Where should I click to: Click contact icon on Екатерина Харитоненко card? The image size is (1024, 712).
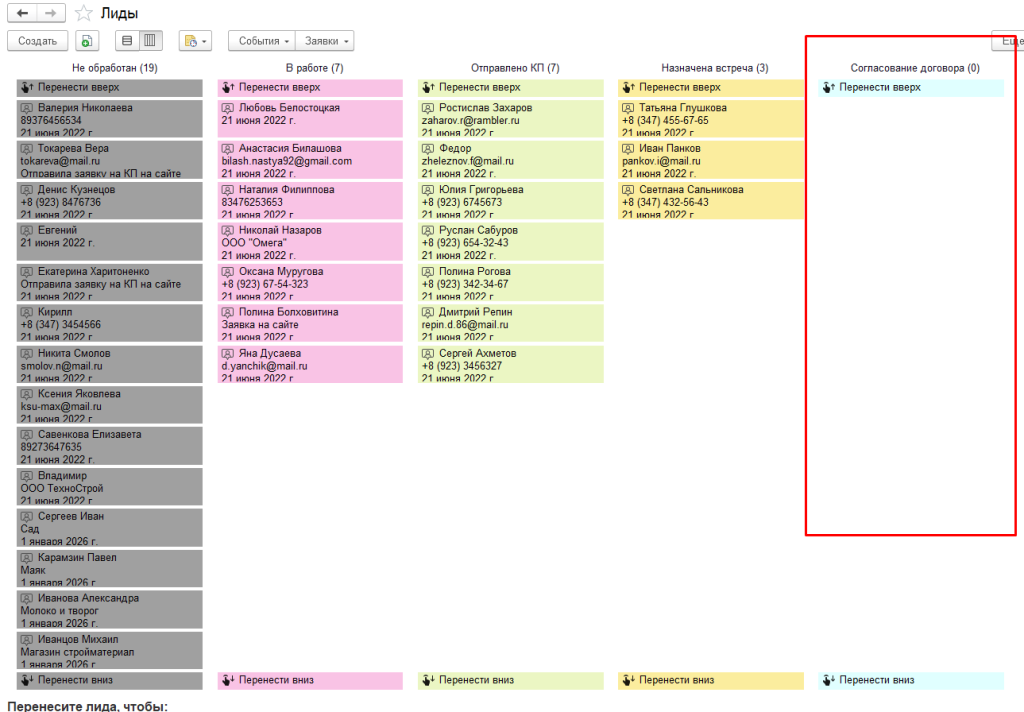click(27, 272)
